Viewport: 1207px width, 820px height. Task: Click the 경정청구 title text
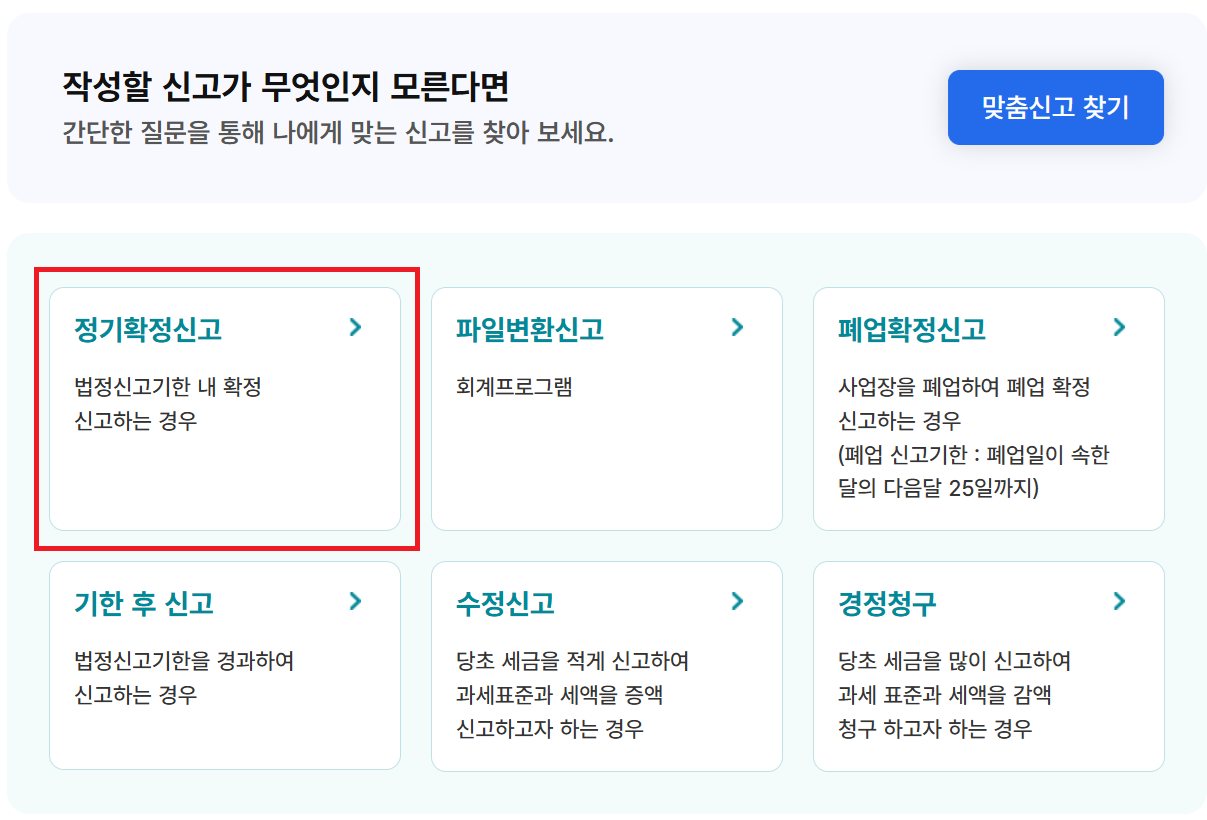[x=876, y=601]
